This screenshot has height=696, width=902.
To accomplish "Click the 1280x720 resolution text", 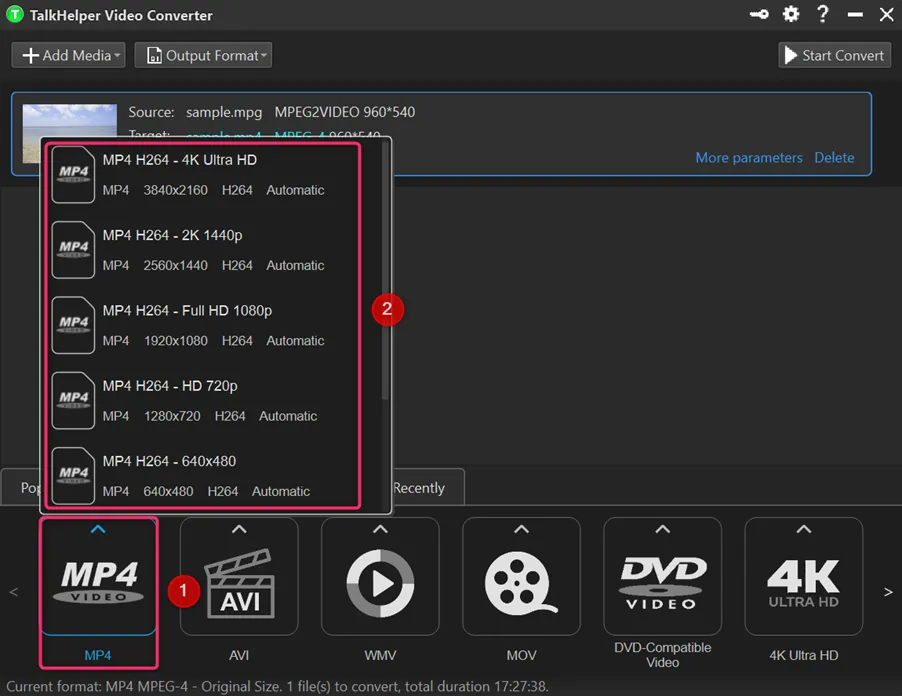I will [x=172, y=416].
